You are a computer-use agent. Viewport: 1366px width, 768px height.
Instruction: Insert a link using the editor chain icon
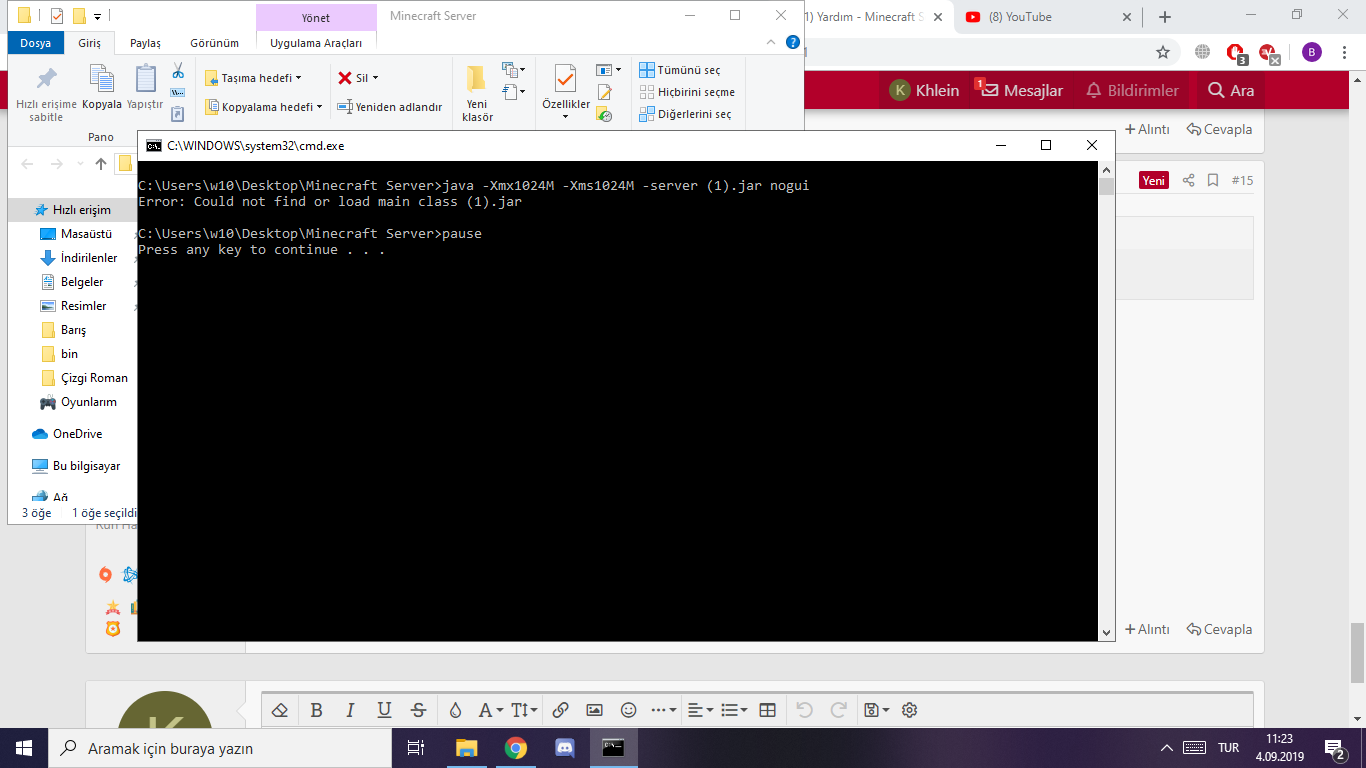[560, 710]
